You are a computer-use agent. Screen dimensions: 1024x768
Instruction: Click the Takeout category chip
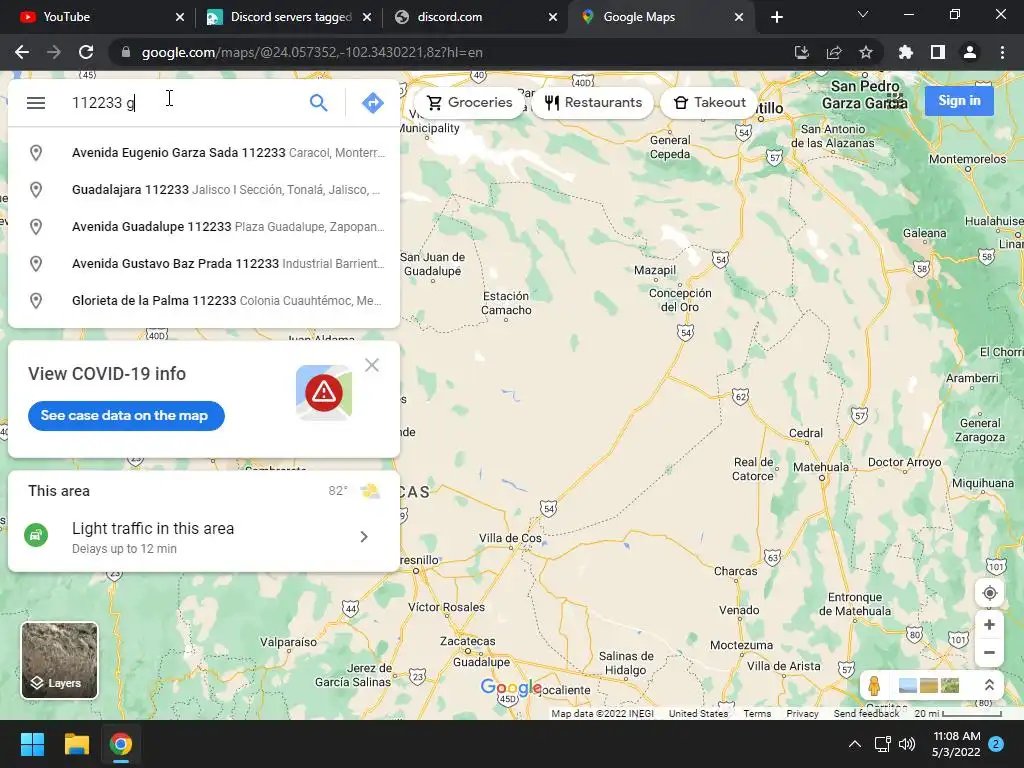tap(709, 103)
